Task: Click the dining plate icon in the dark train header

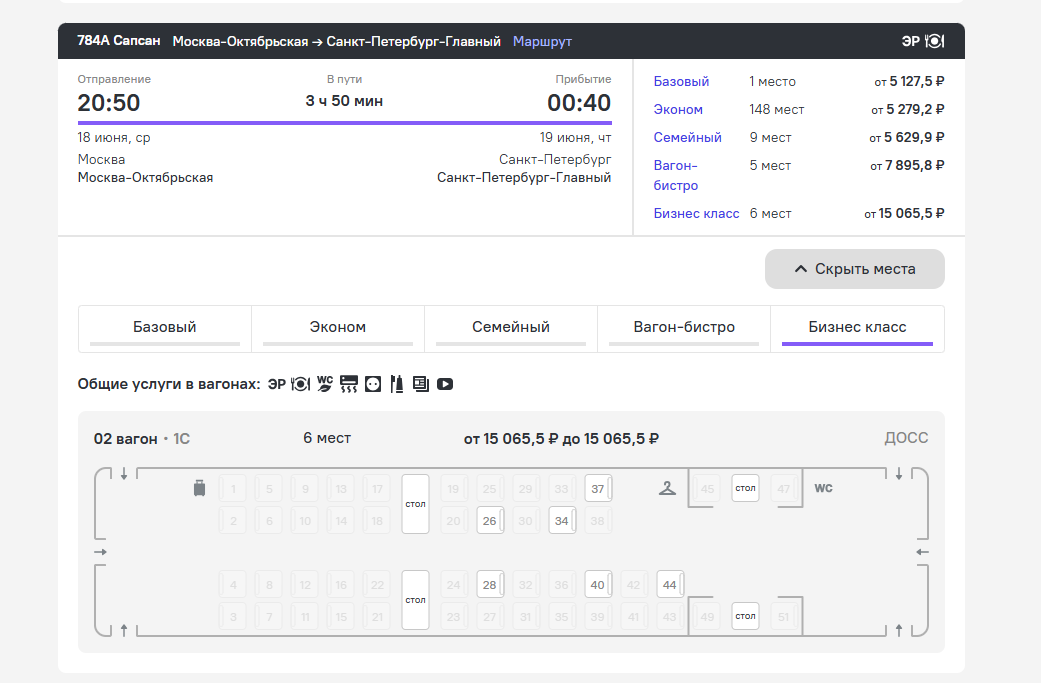Action: [934, 41]
